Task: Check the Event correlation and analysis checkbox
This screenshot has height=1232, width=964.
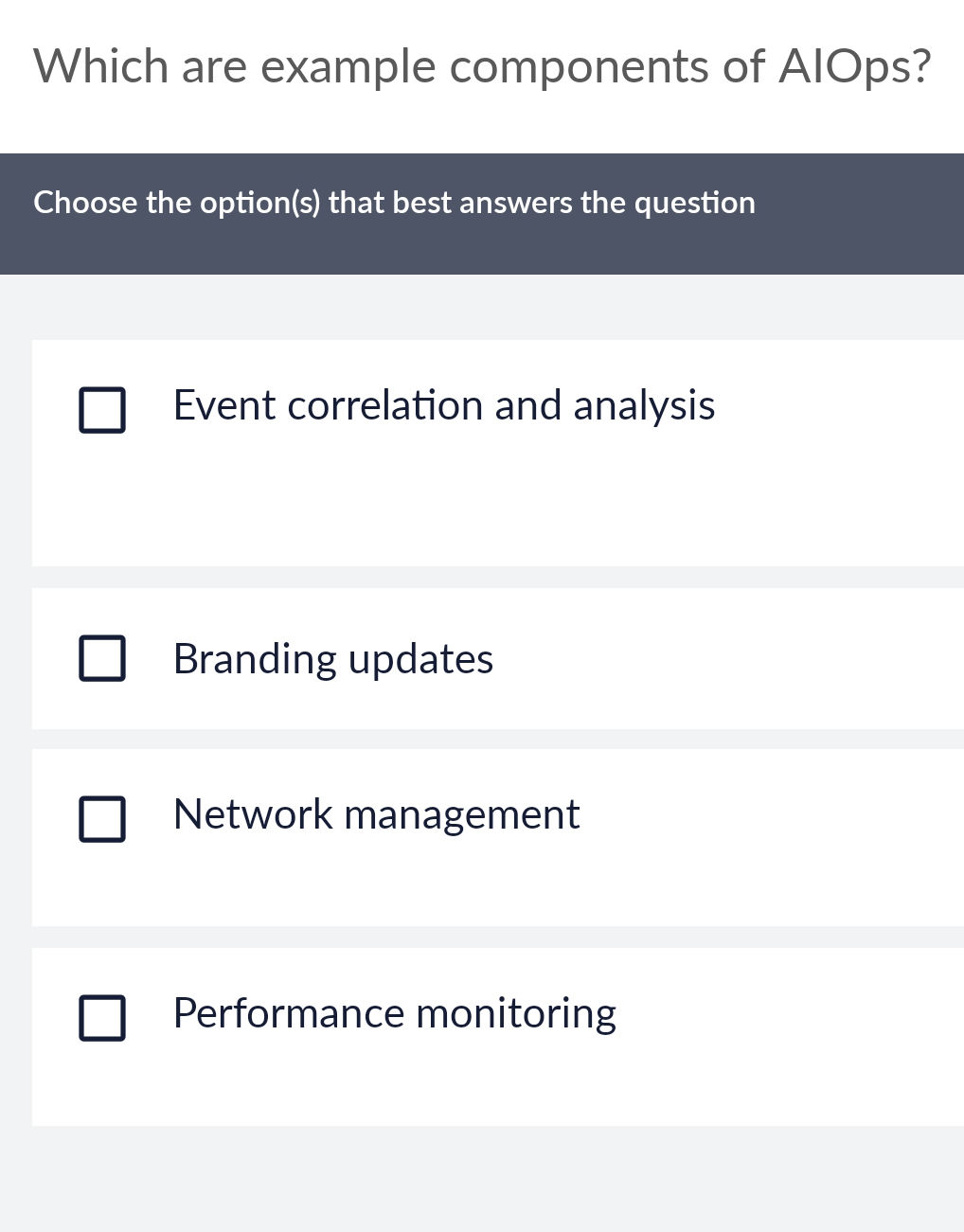Action: [103, 409]
